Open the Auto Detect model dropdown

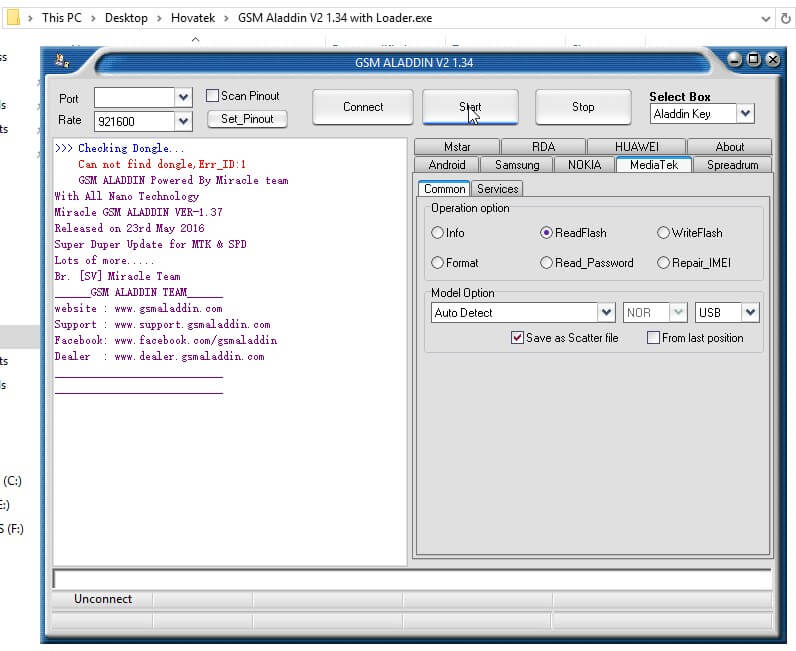point(606,312)
